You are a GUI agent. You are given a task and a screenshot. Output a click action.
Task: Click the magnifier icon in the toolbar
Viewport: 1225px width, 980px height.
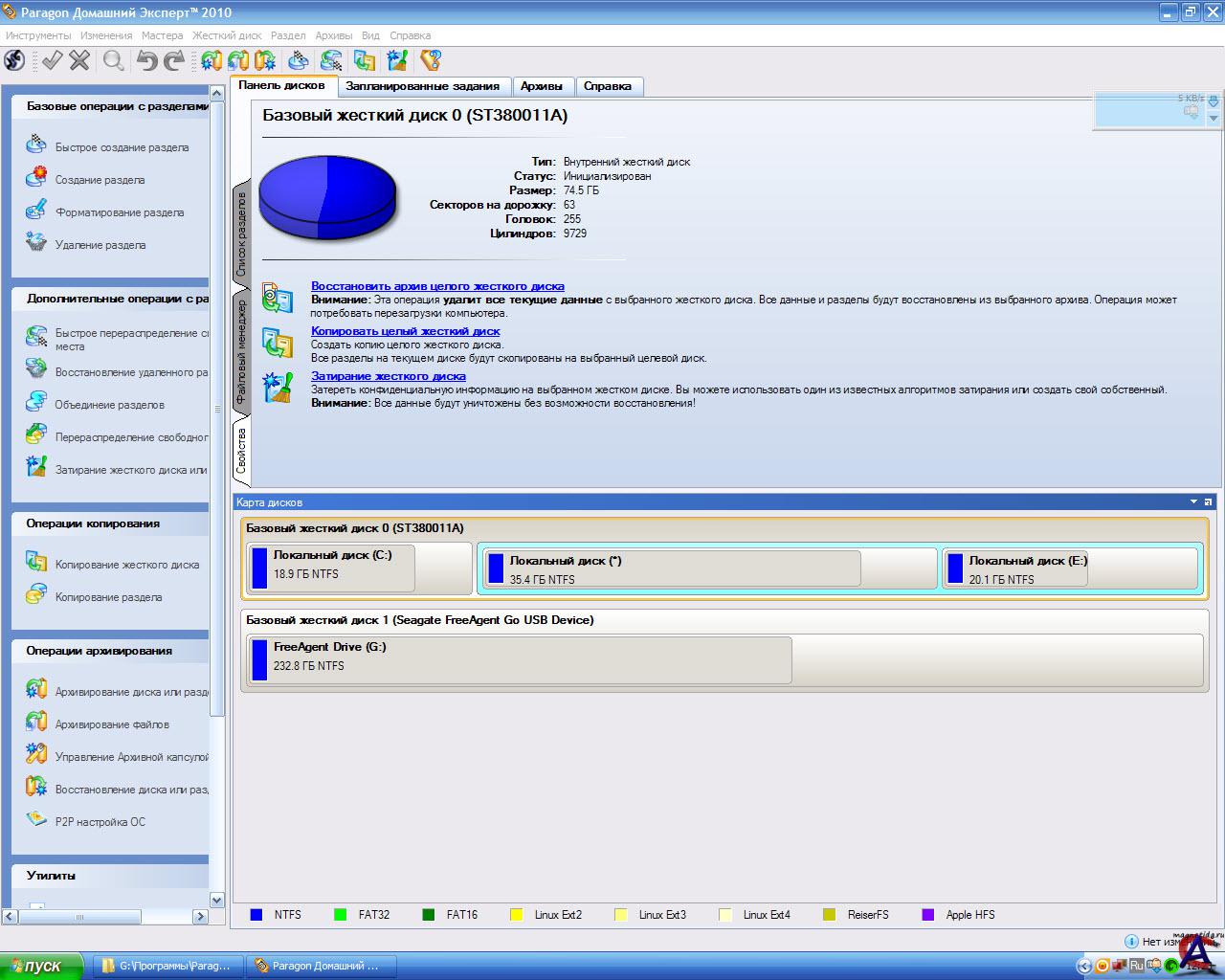114,61
